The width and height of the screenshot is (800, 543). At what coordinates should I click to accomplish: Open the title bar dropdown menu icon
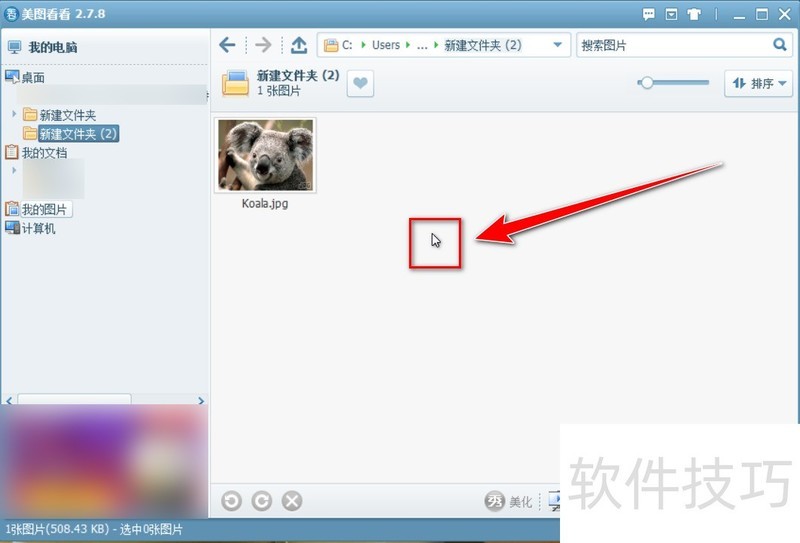pyautogui.click(x=671, y=14)
